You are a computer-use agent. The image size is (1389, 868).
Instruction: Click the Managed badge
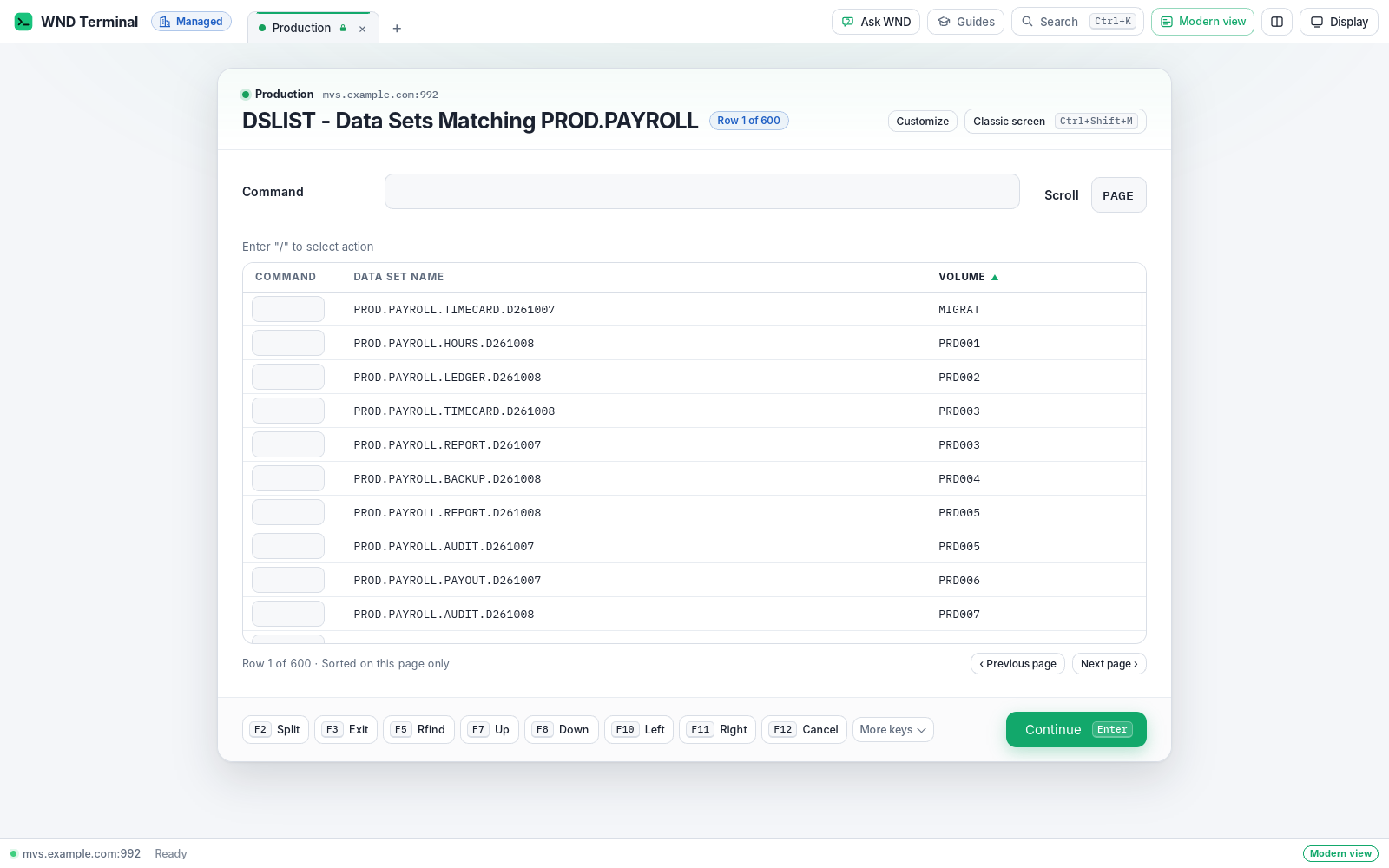tap(191, 22)
